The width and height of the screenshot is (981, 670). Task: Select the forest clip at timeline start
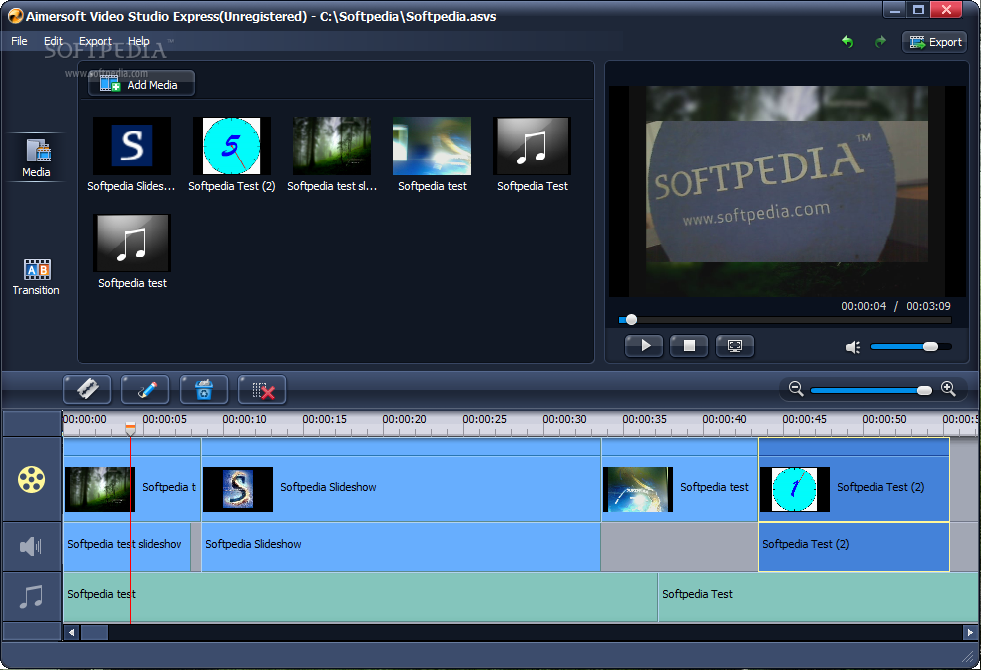coord(132,480)
